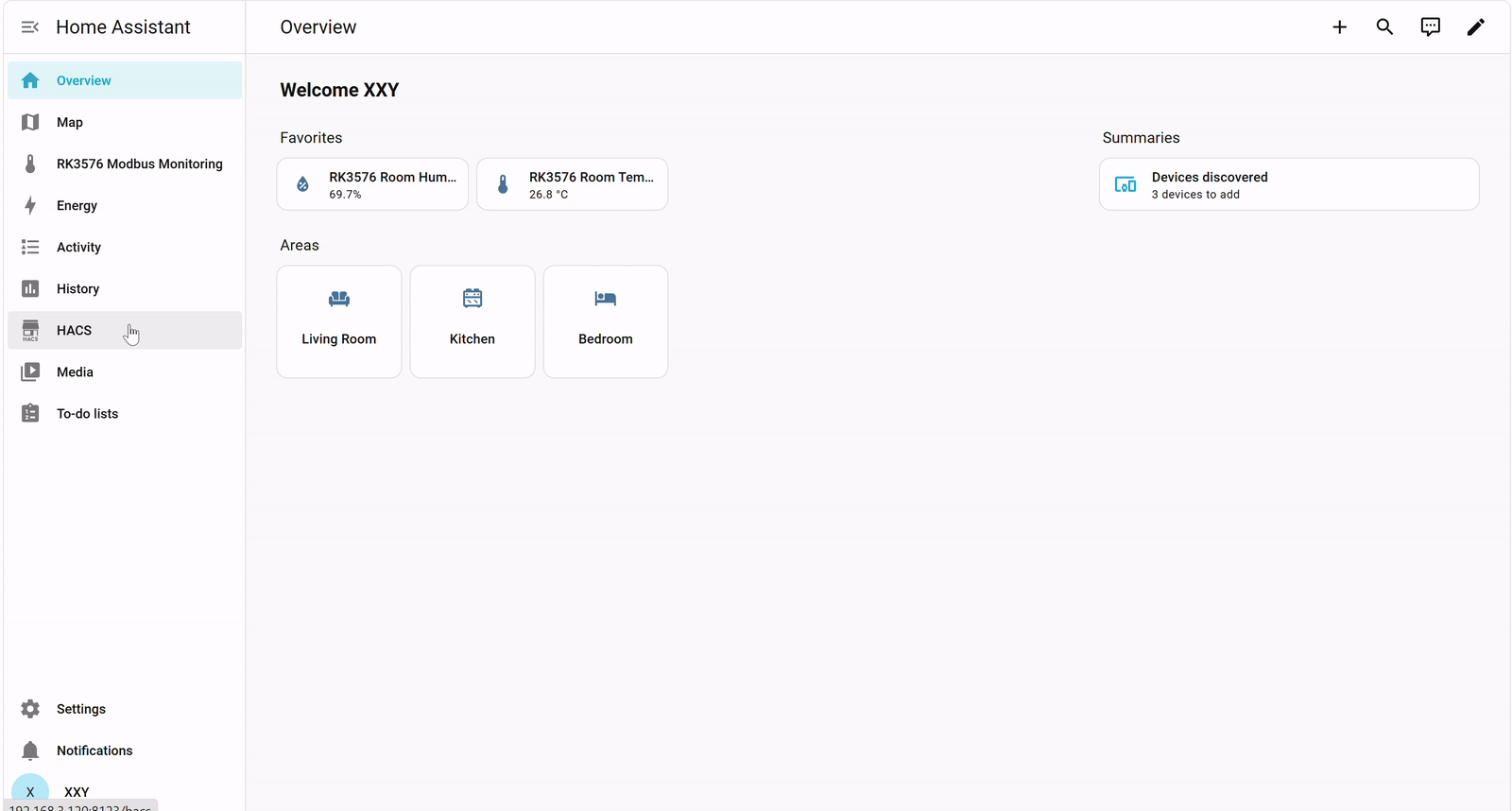This screenshot has height=811, width=1512.
Task: Collapse the sidebar using the menu icon
Action: click(30, 27)
